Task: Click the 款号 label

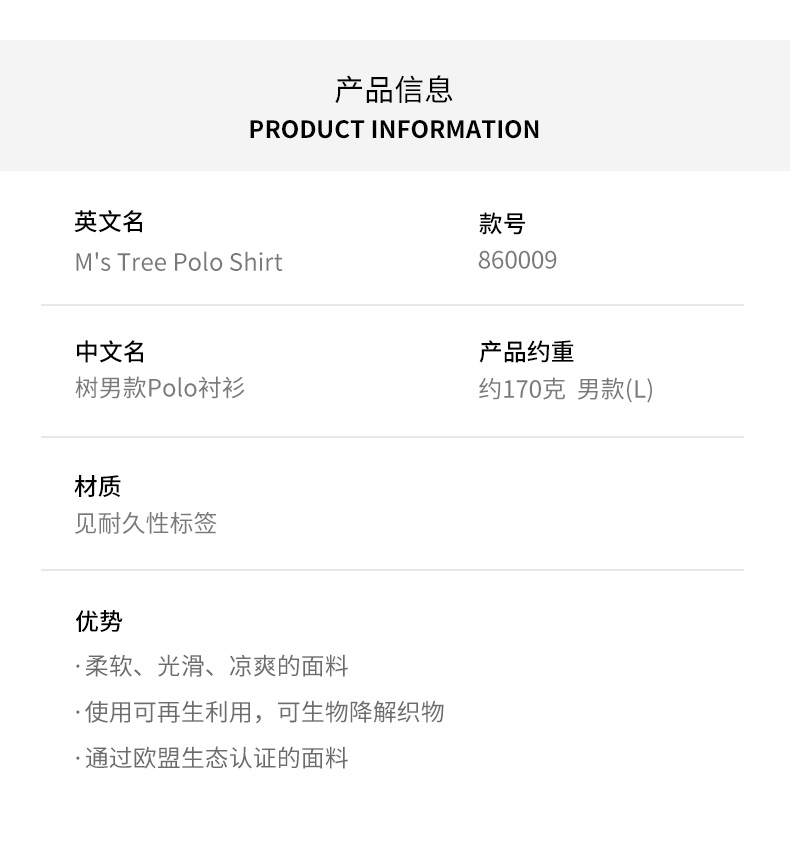Action: tap(502, 224)
